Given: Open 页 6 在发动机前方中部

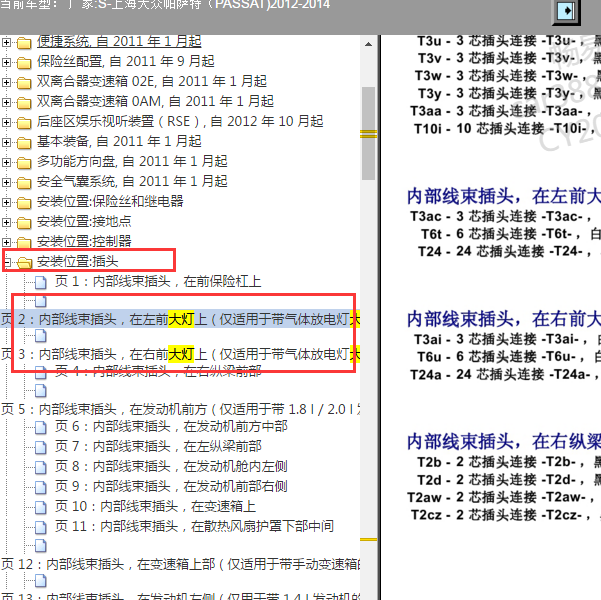Looking at the screenshot, I should point(171,426).
